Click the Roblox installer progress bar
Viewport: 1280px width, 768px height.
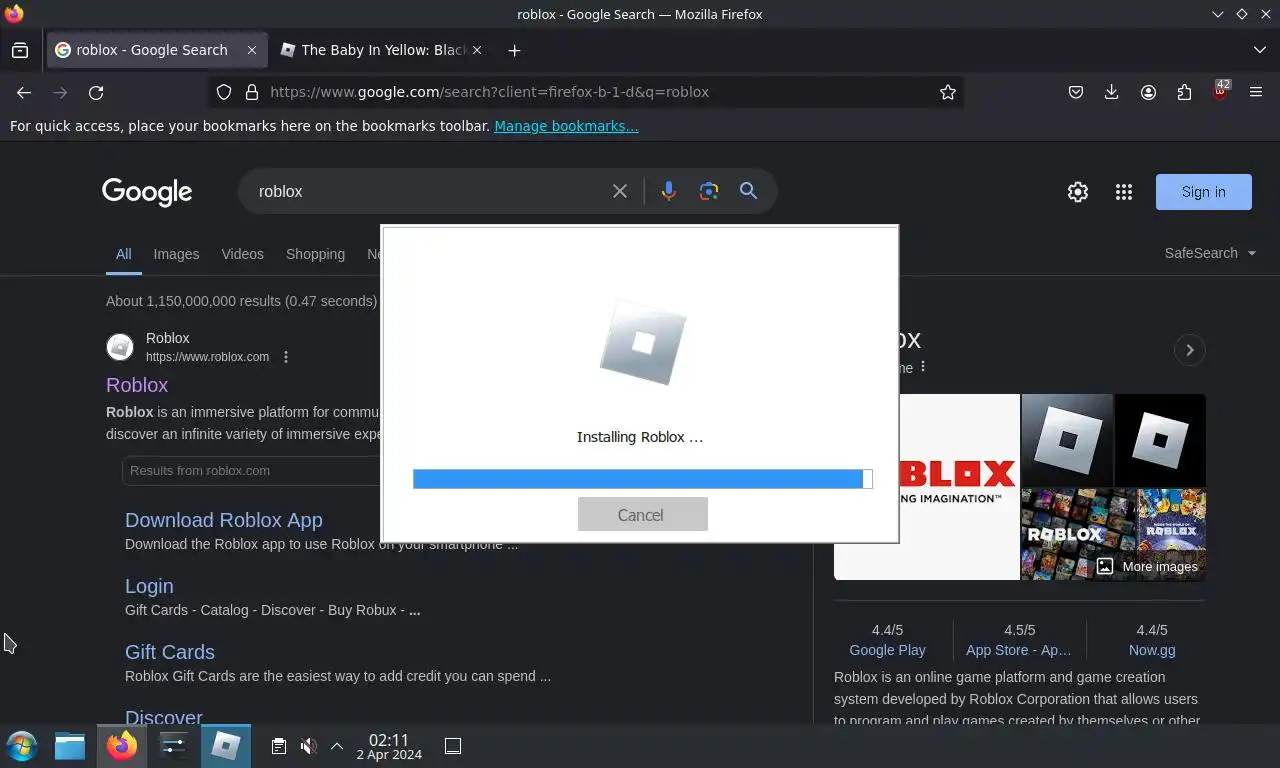642,479
